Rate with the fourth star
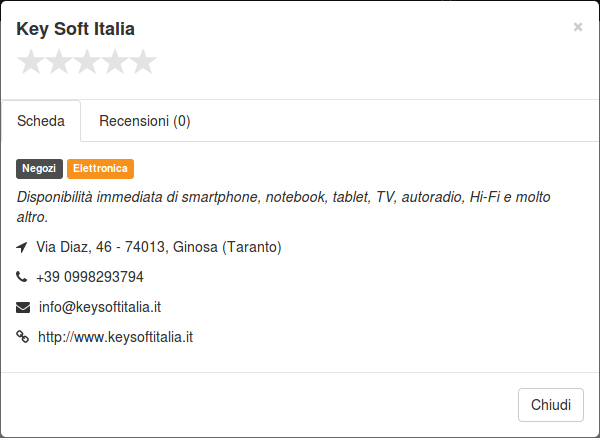 click(x=115, y=62)
